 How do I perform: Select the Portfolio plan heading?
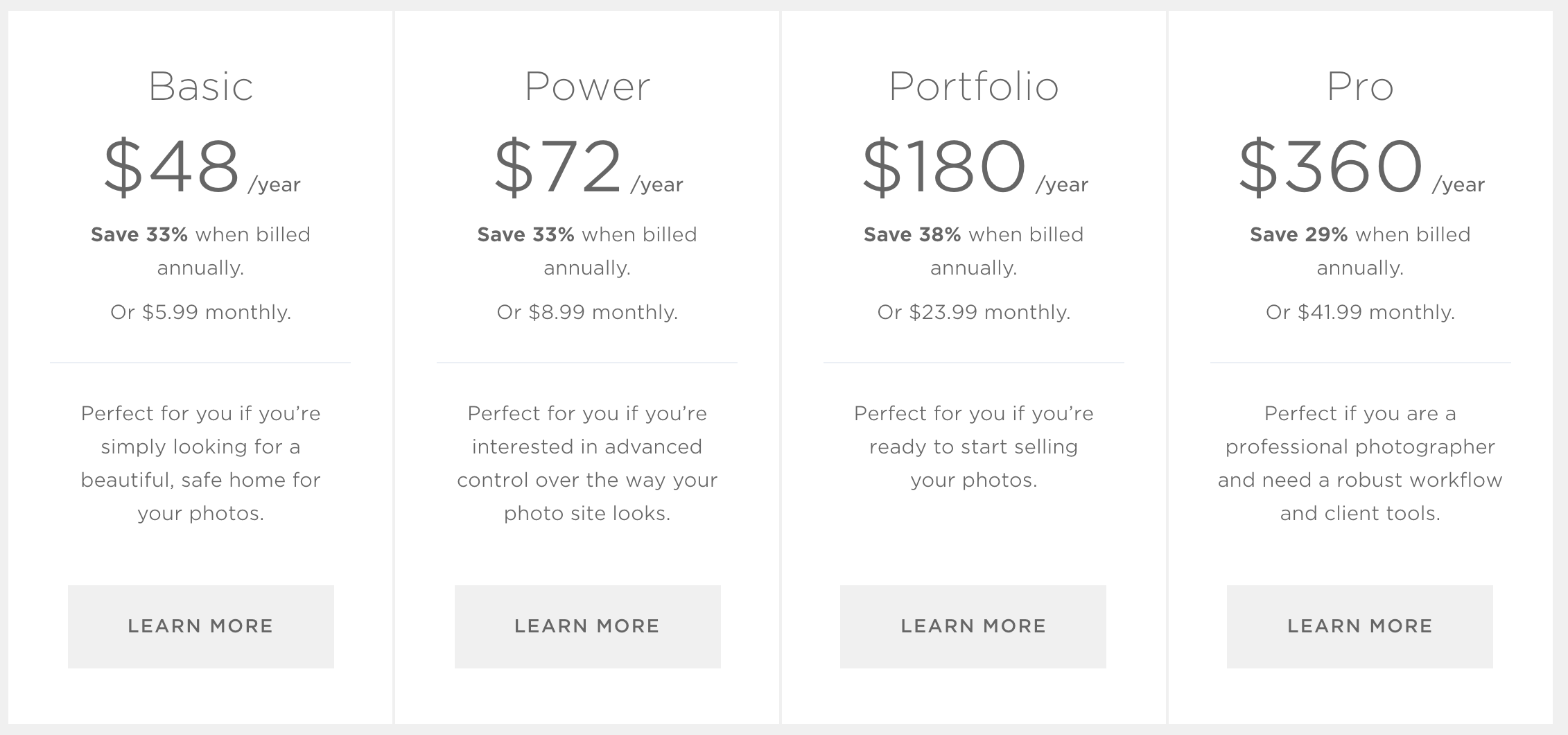click(973, 87)
